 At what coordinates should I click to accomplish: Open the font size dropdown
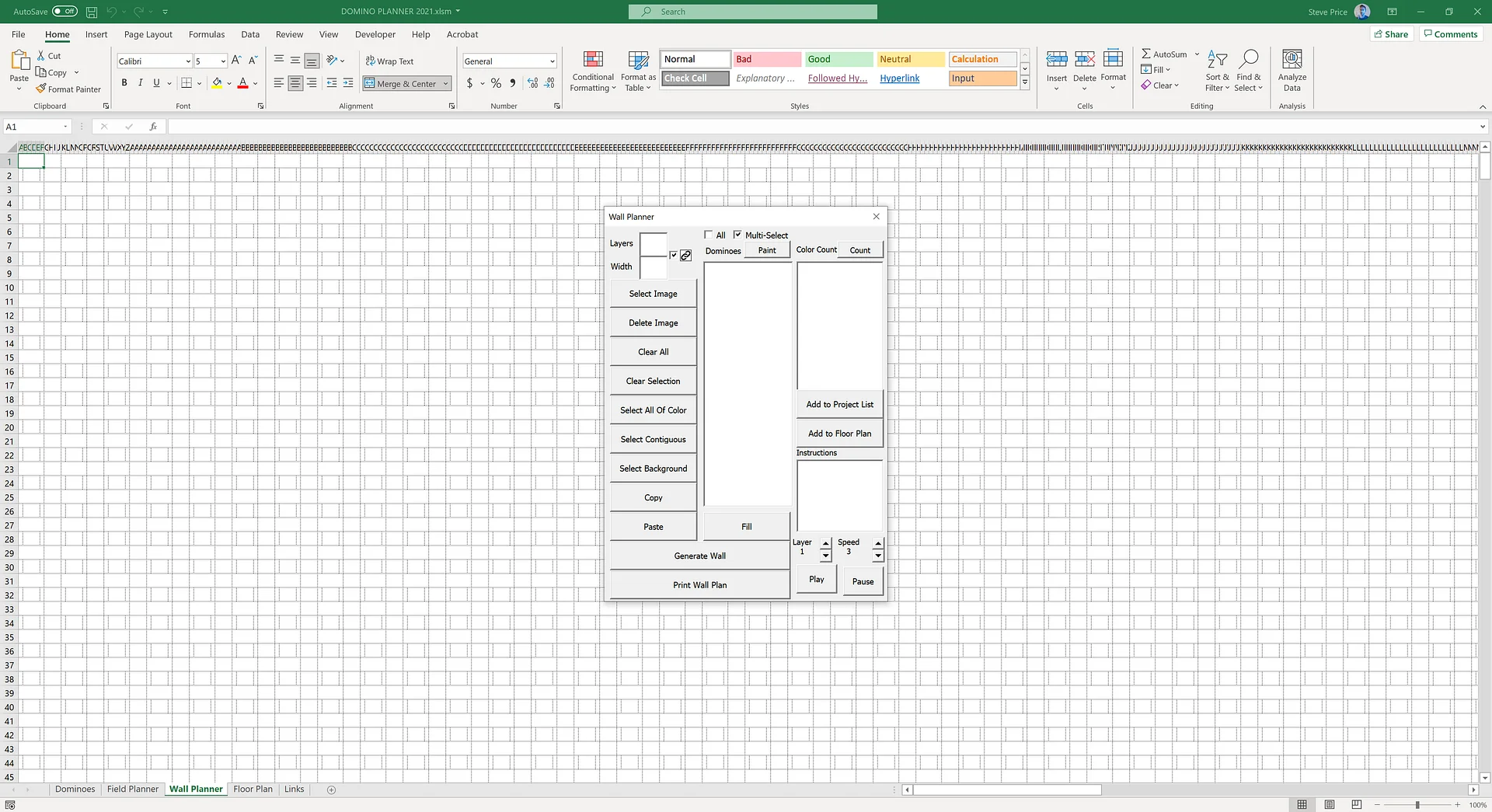(223, 61)
